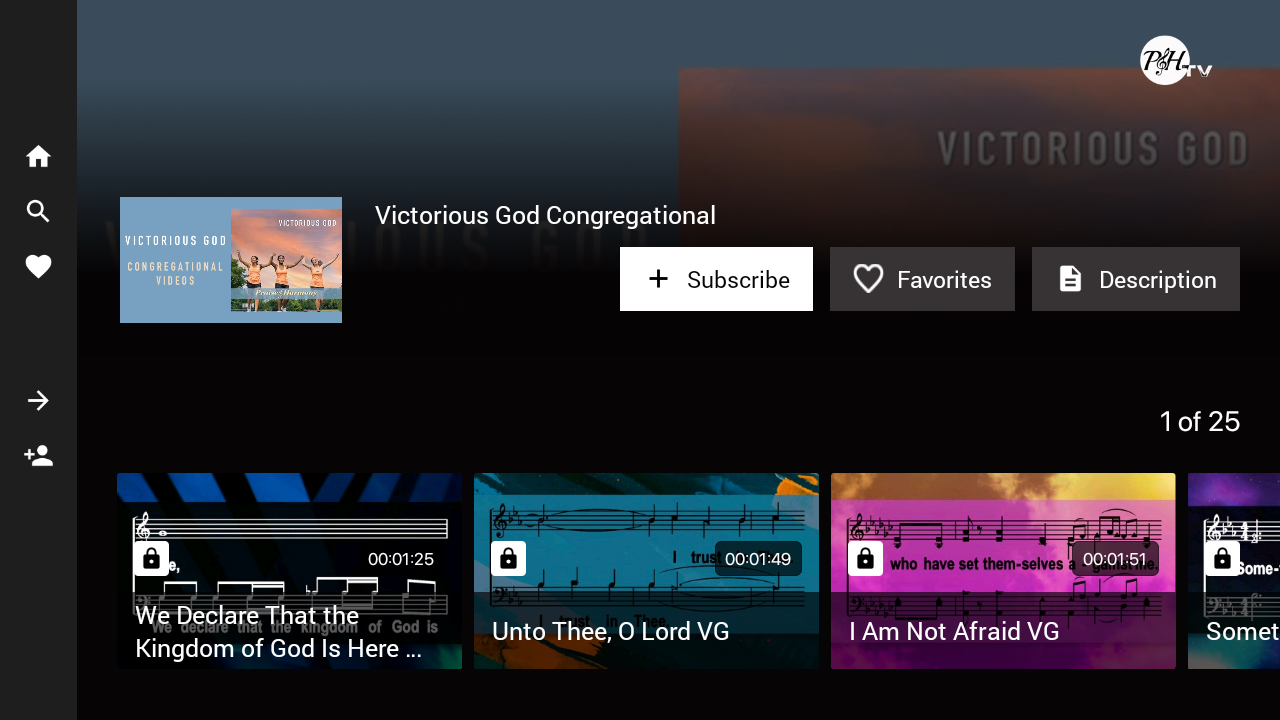Open the Description button

1136,279
